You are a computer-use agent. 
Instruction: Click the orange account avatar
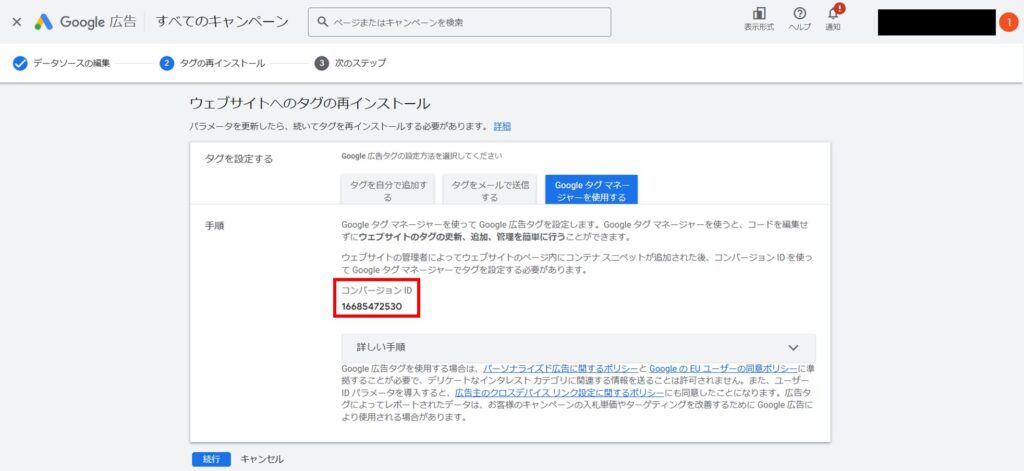1008,22
